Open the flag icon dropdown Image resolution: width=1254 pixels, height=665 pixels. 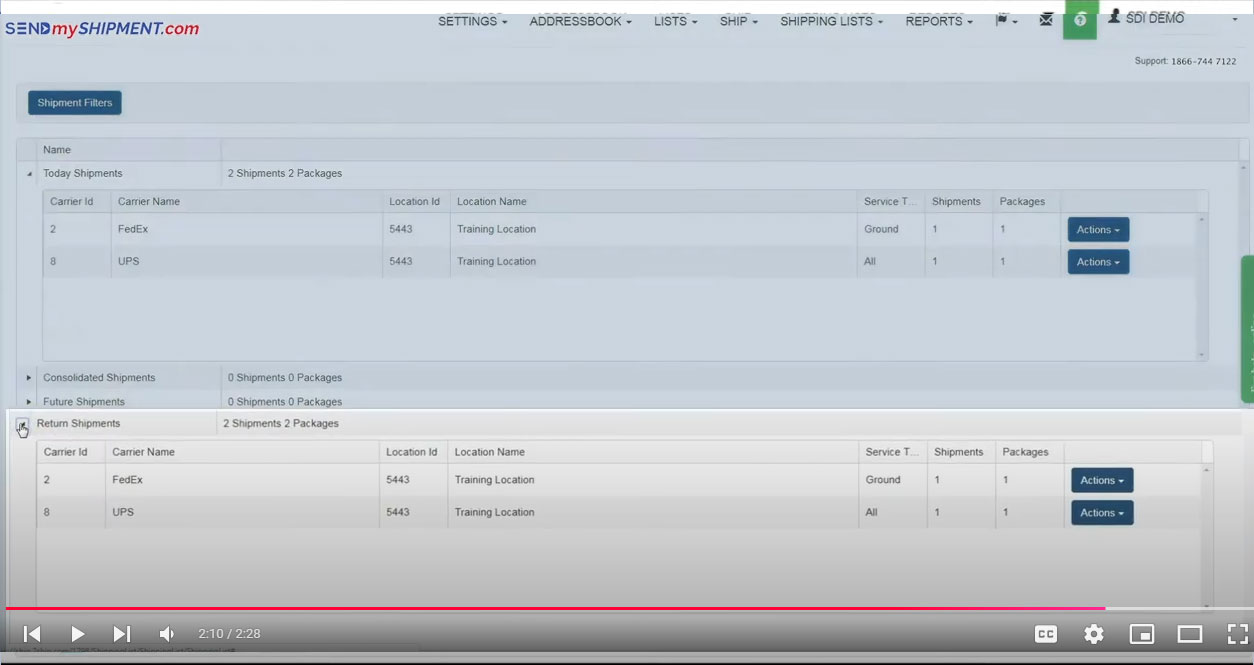click(1005, 21)
